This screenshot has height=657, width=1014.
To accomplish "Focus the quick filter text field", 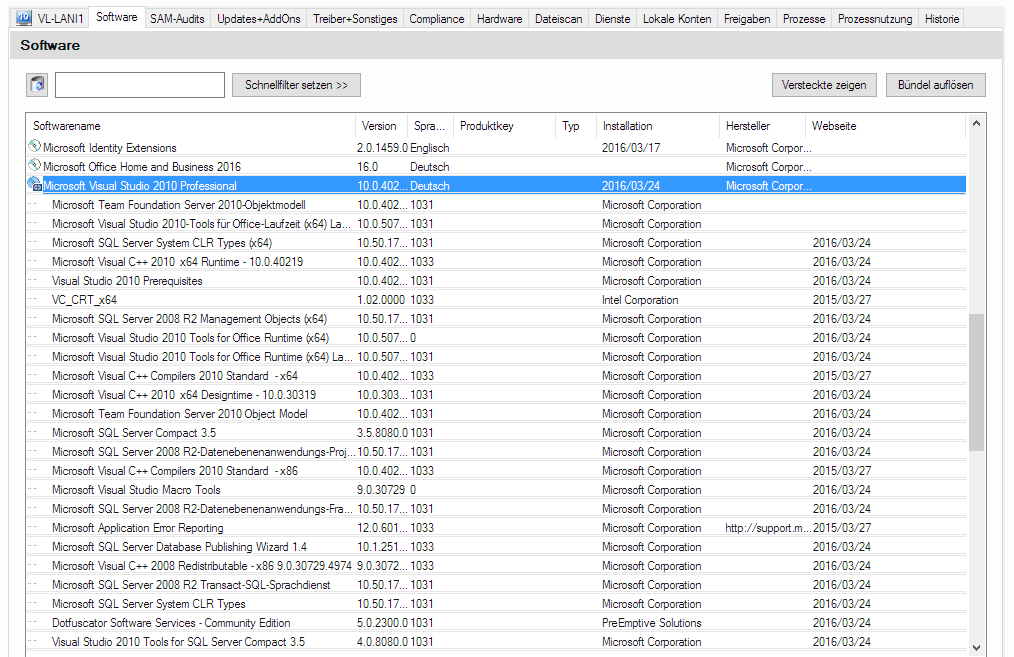I will pyautogui.click(x=140, y=85).
